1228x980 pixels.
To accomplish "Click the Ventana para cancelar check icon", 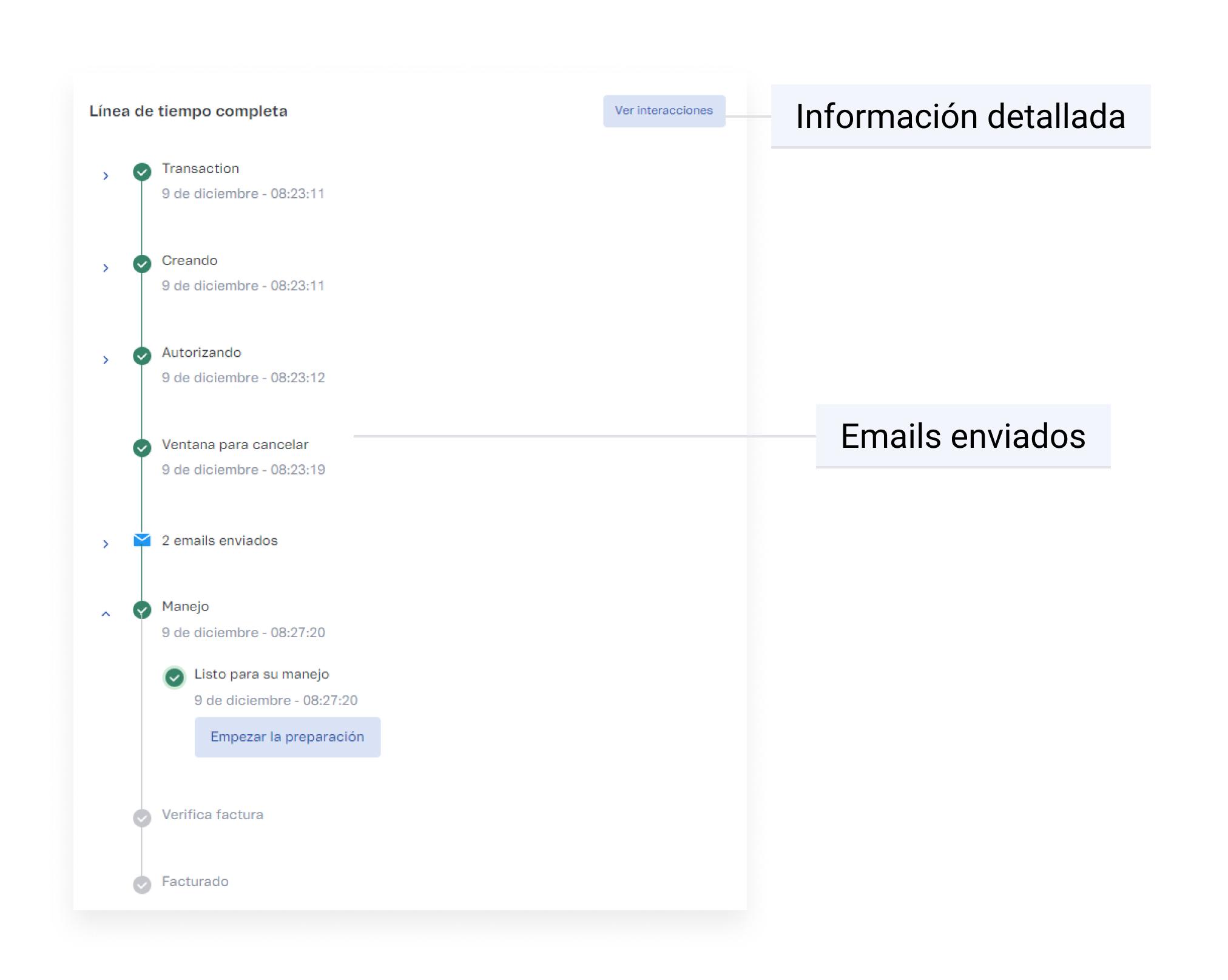I will [x=142, y=448].
